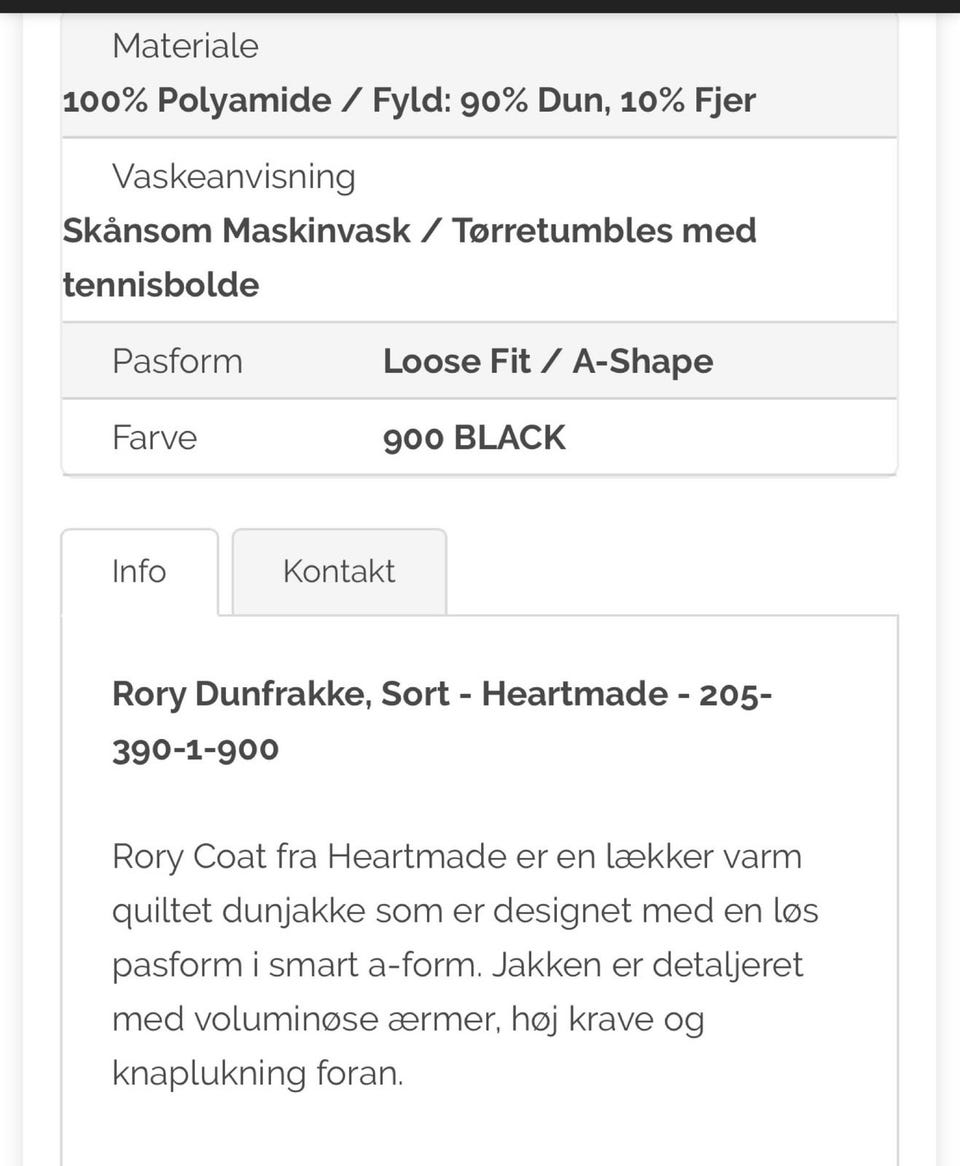Open the Kontakt tab

click(339, 571)
